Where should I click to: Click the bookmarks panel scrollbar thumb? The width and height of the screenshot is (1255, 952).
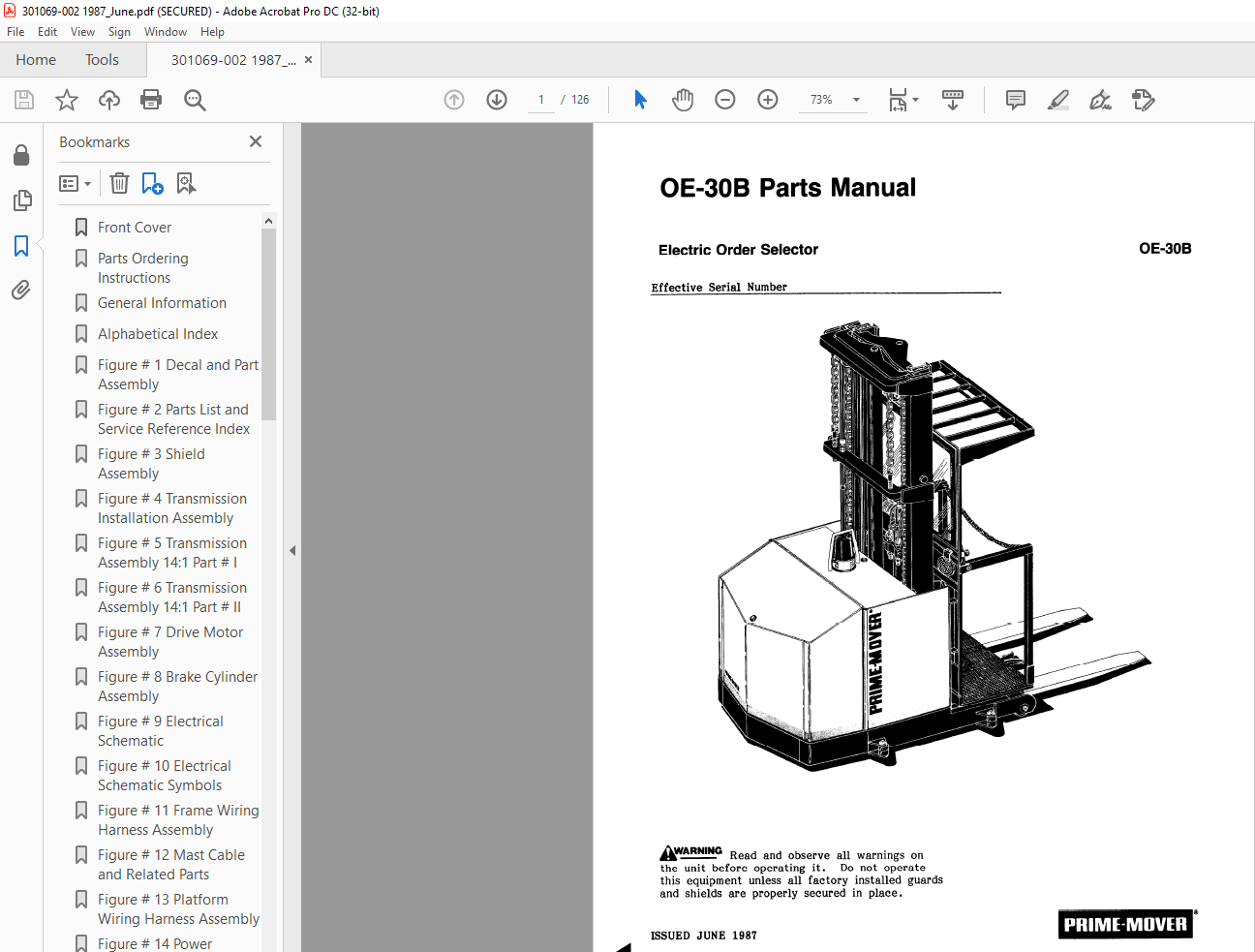pos(268,323)
